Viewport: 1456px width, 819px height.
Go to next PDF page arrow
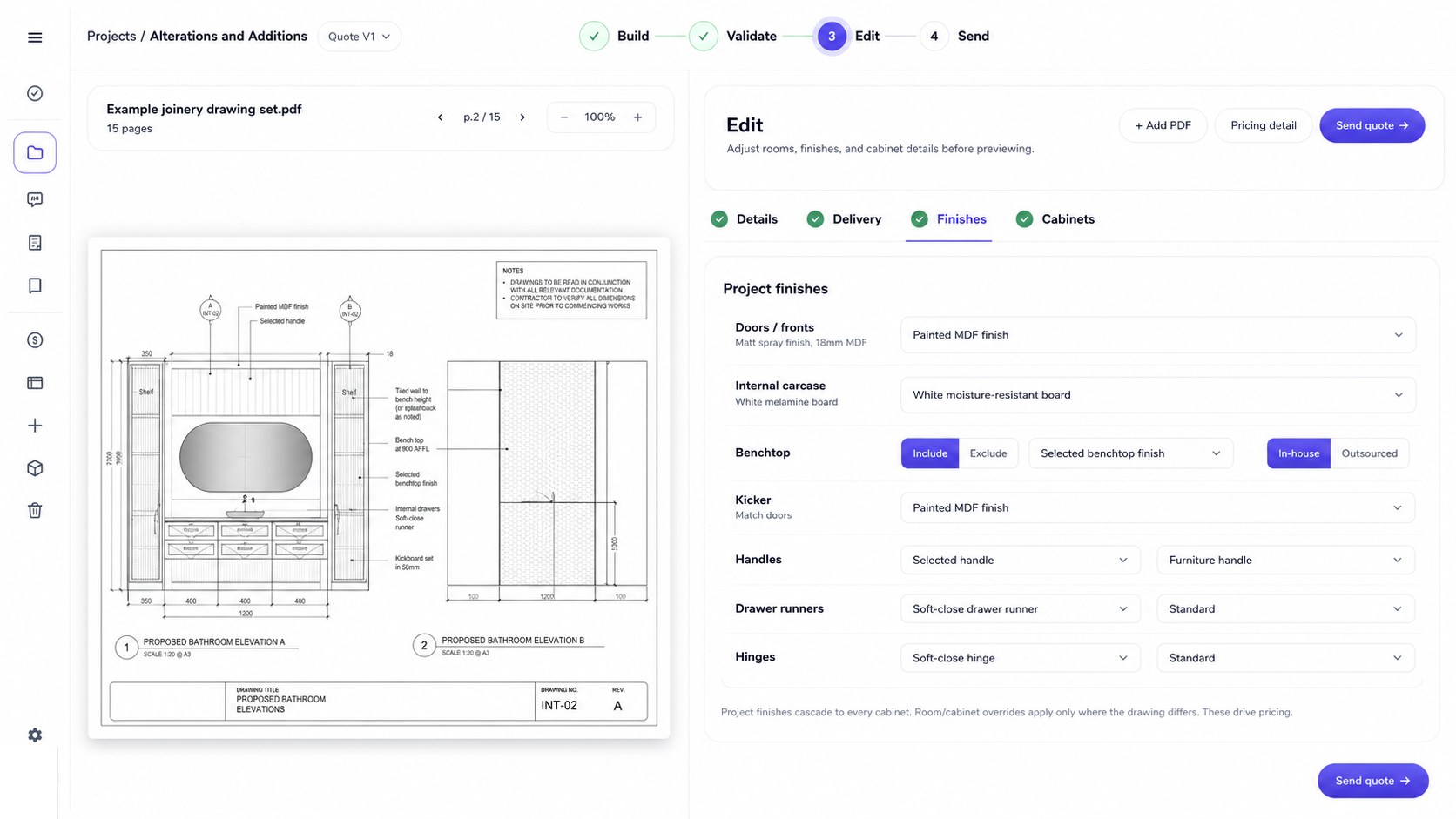click(x=522, y=117)
